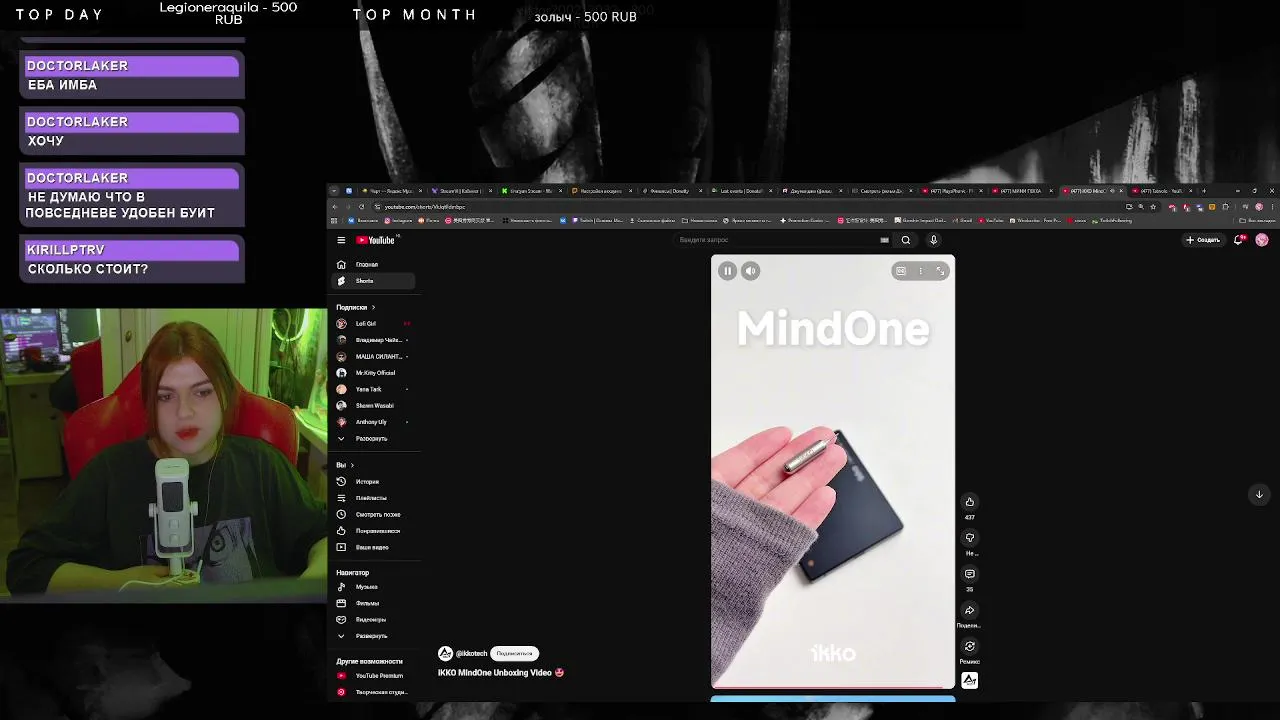Open Плейлисты in sidebar
Viewport: 1280px width, 720px height.
click(x=372, y=498)
